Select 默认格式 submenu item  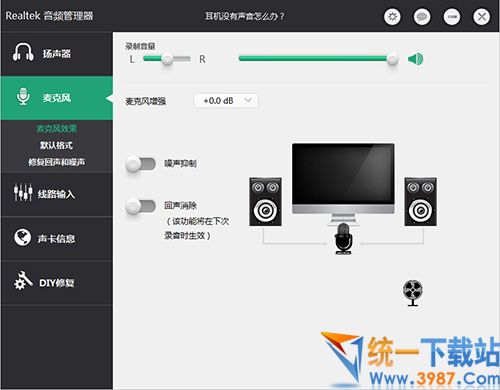(x=56, y=145)
